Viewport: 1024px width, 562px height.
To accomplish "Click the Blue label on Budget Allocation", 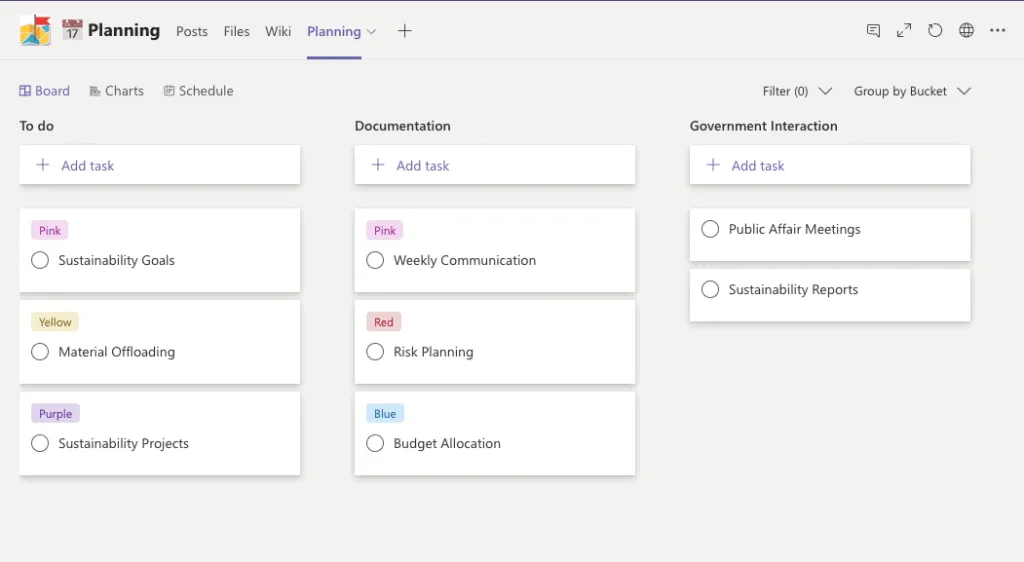I will tap(385, 413).
